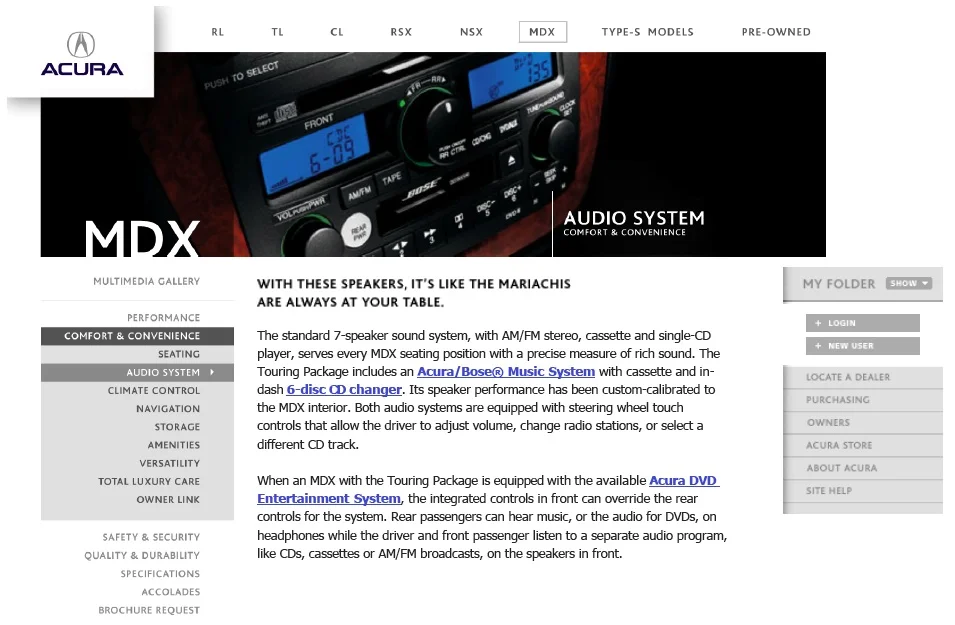Open Type-S Models page
This screenshot has height=625, width=955.
coord(647,32)
